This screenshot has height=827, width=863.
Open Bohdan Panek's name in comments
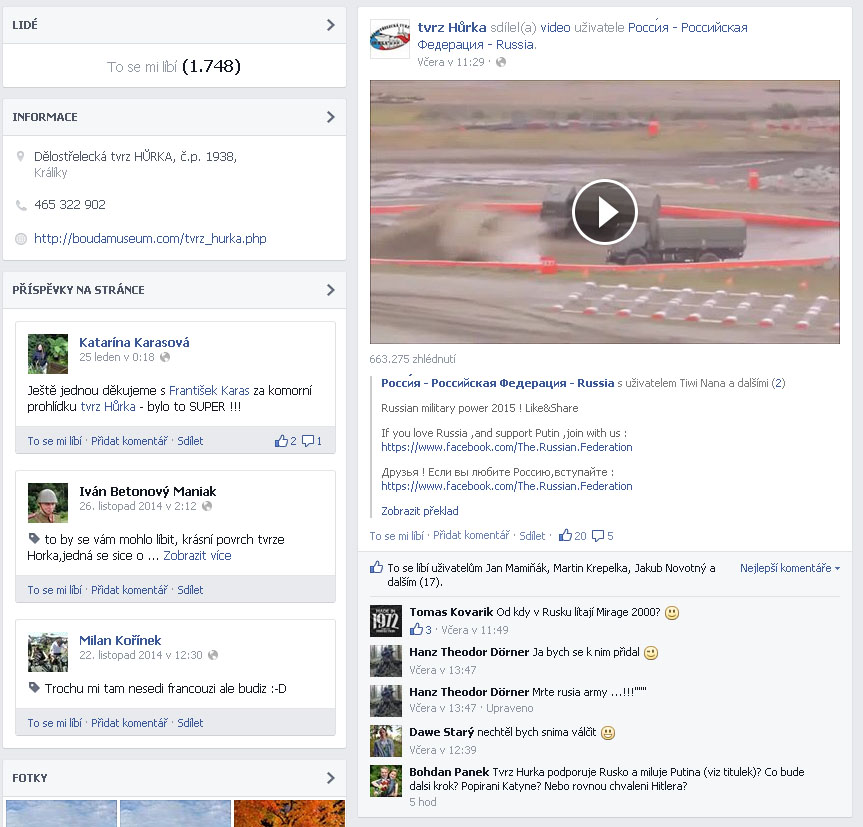point(449,772)
